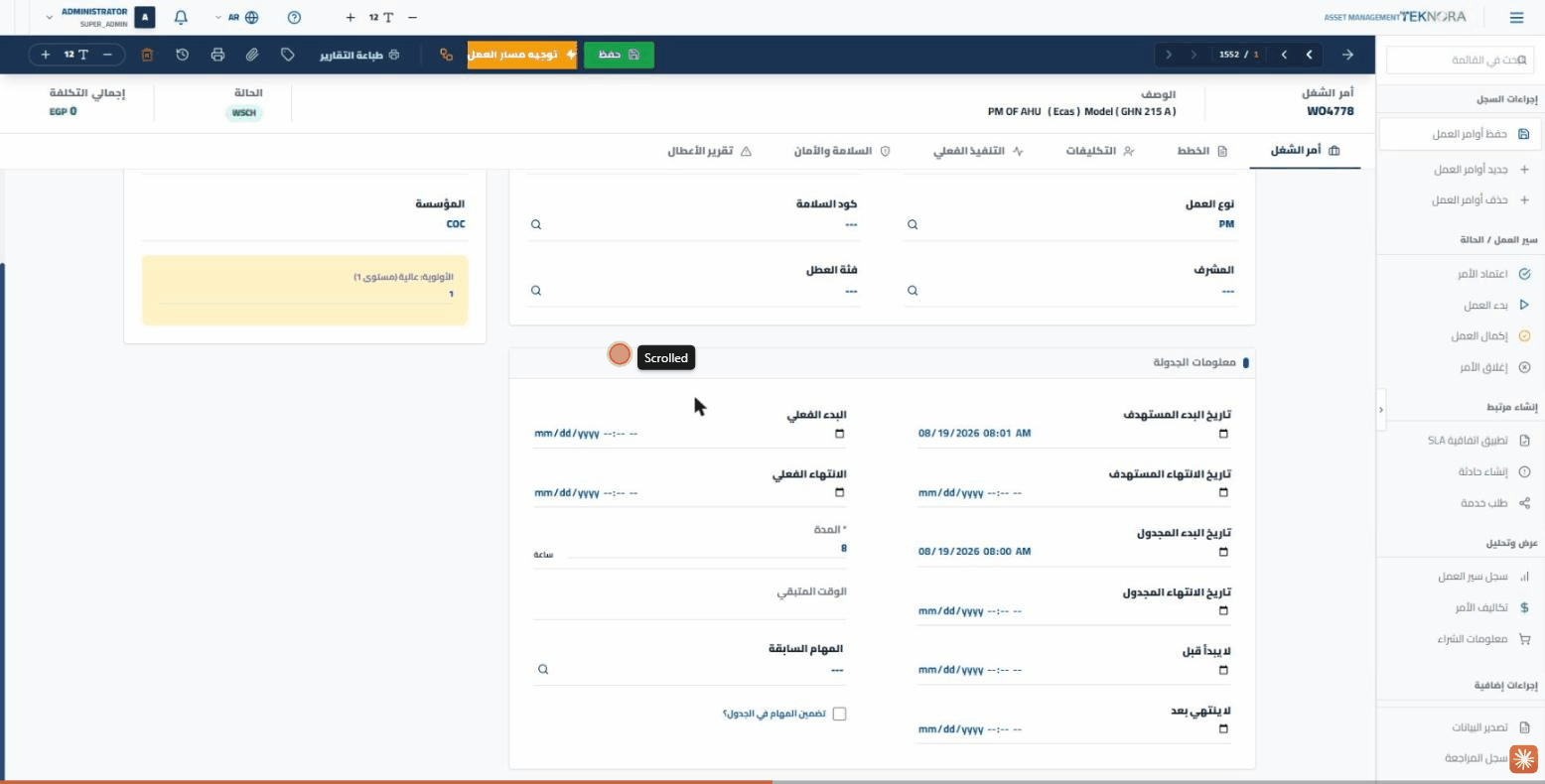Click the المدة duration field value 8
The width and height of the screenshot is (1545, 784).
click(x=708, y=548)
